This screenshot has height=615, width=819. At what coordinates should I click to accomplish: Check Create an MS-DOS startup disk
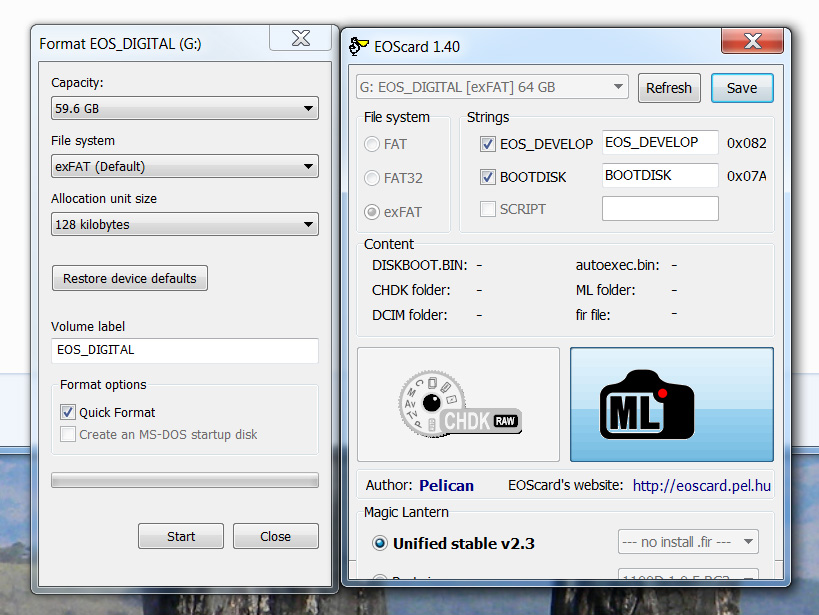[67, 434]
